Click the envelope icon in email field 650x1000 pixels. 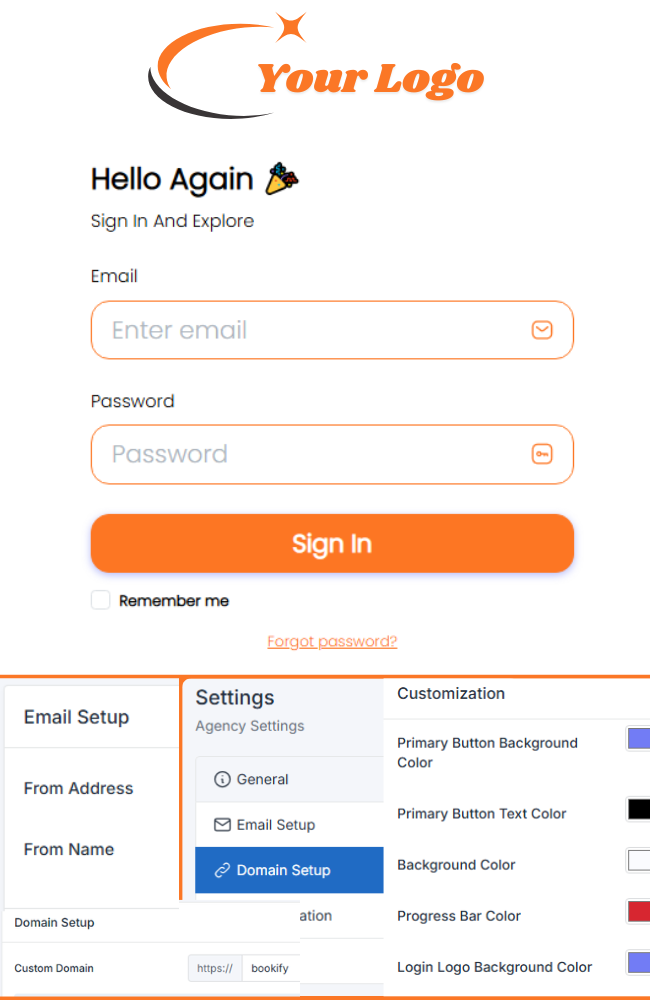(542, 330)
